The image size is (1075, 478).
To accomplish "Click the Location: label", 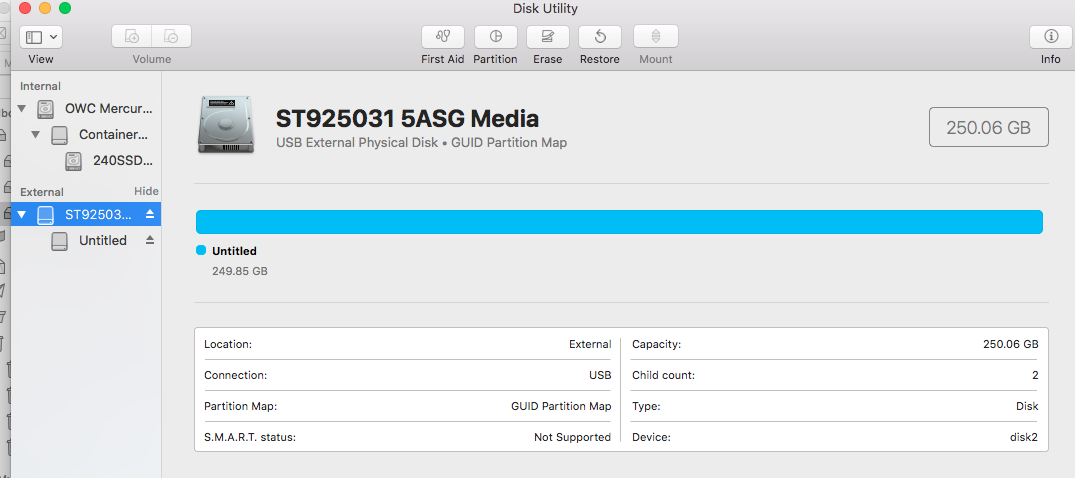I will [x=228, y=344].
